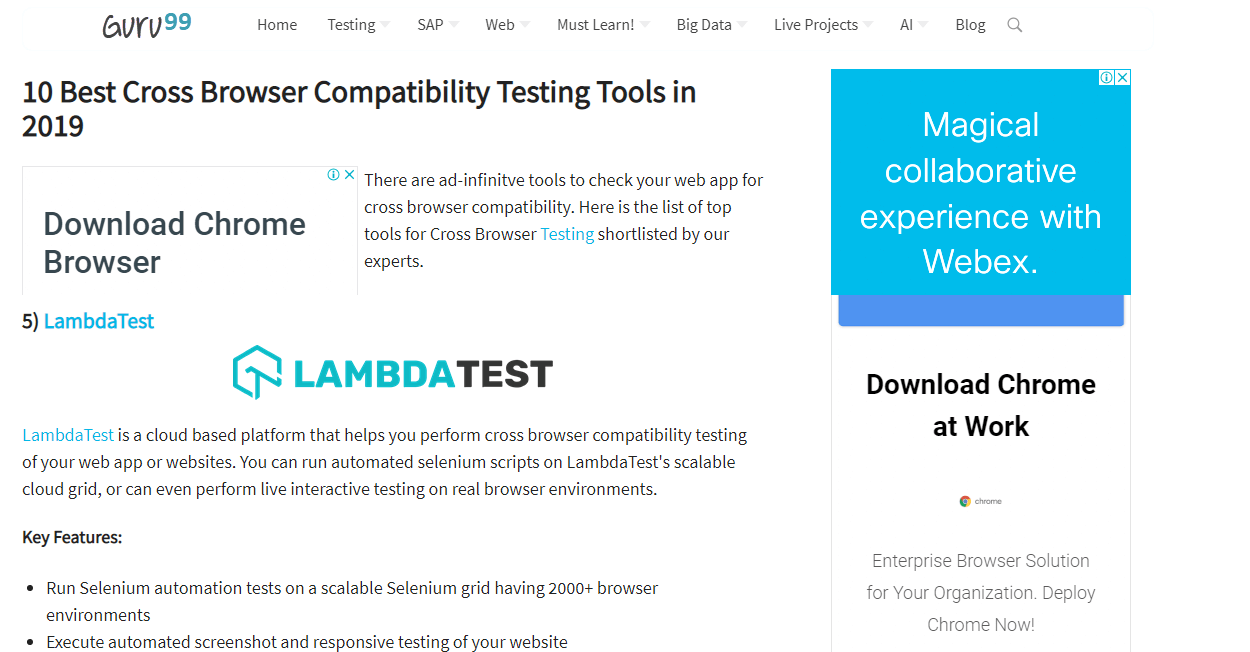The image size is (1250, 652).
Task: Go to Home in navigation
Action: [x=277, y=25]
